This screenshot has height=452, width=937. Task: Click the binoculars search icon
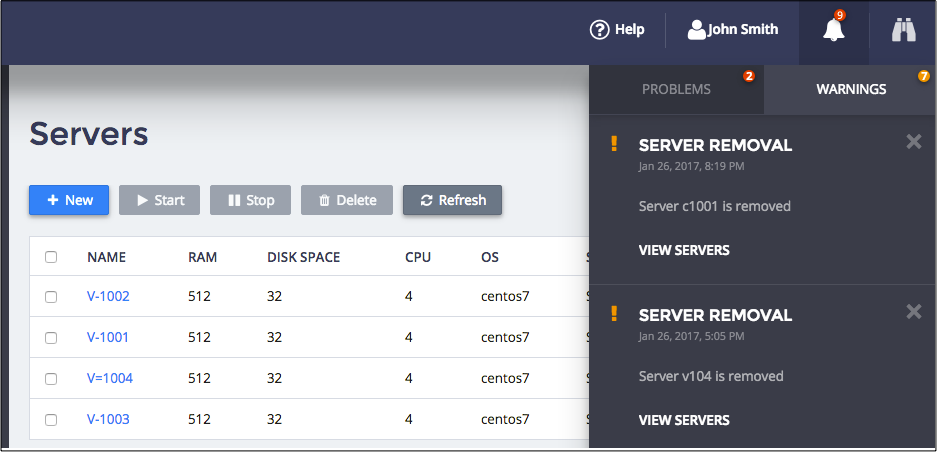(x=904, y=31)
